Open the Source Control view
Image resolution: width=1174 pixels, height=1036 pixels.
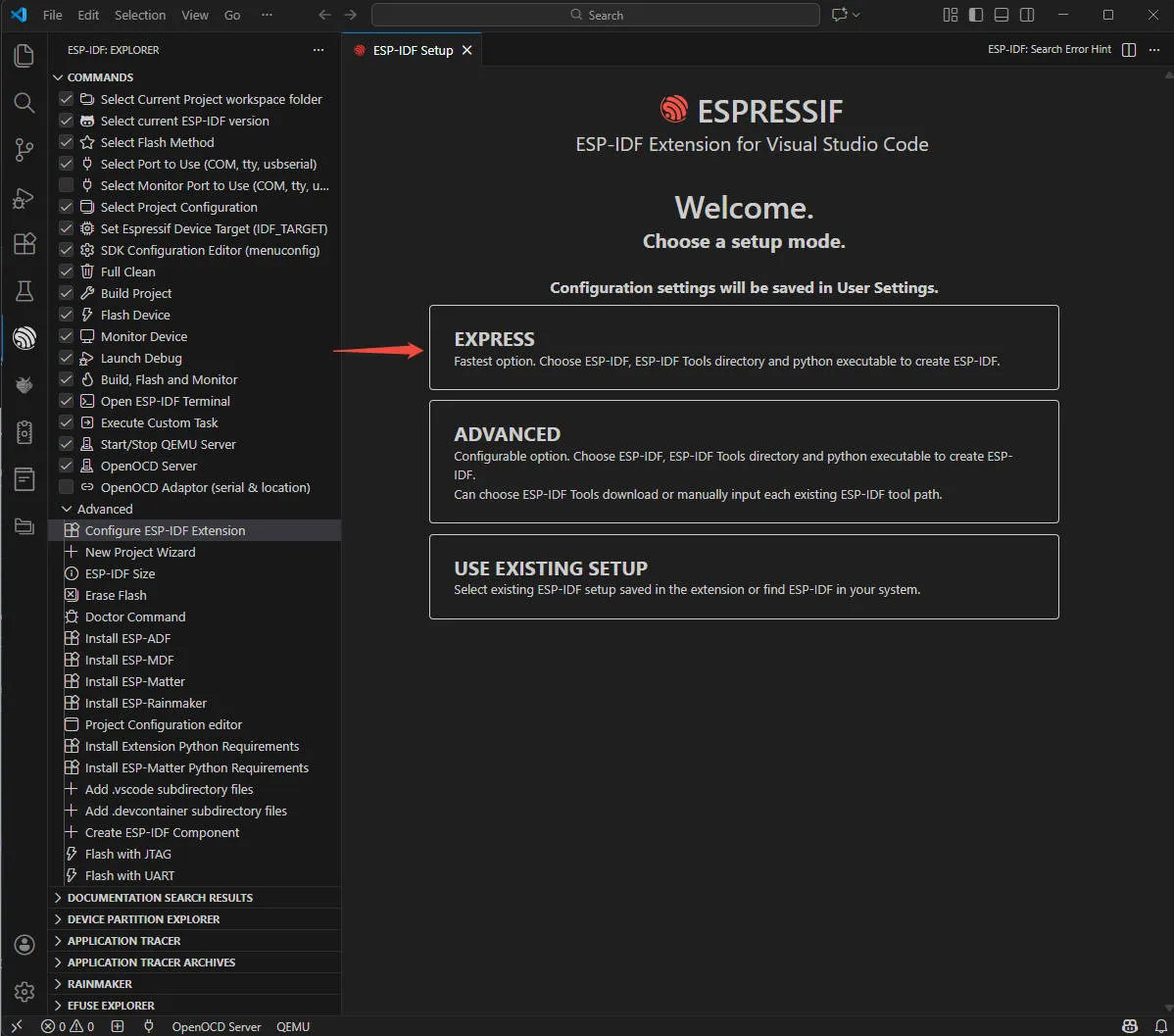tap(24, 149)
